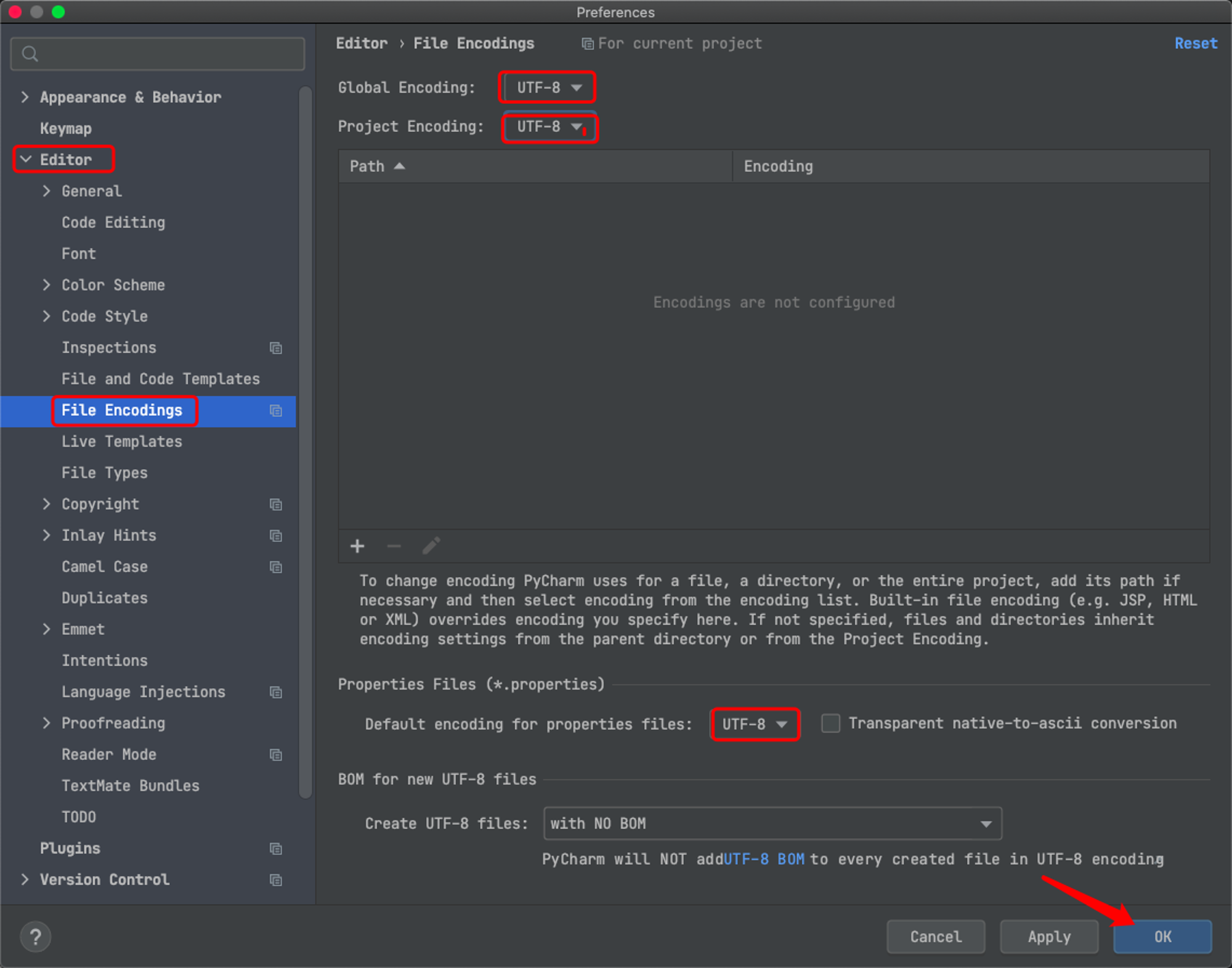Click project-level icon beside Version Control

[276, 880]
